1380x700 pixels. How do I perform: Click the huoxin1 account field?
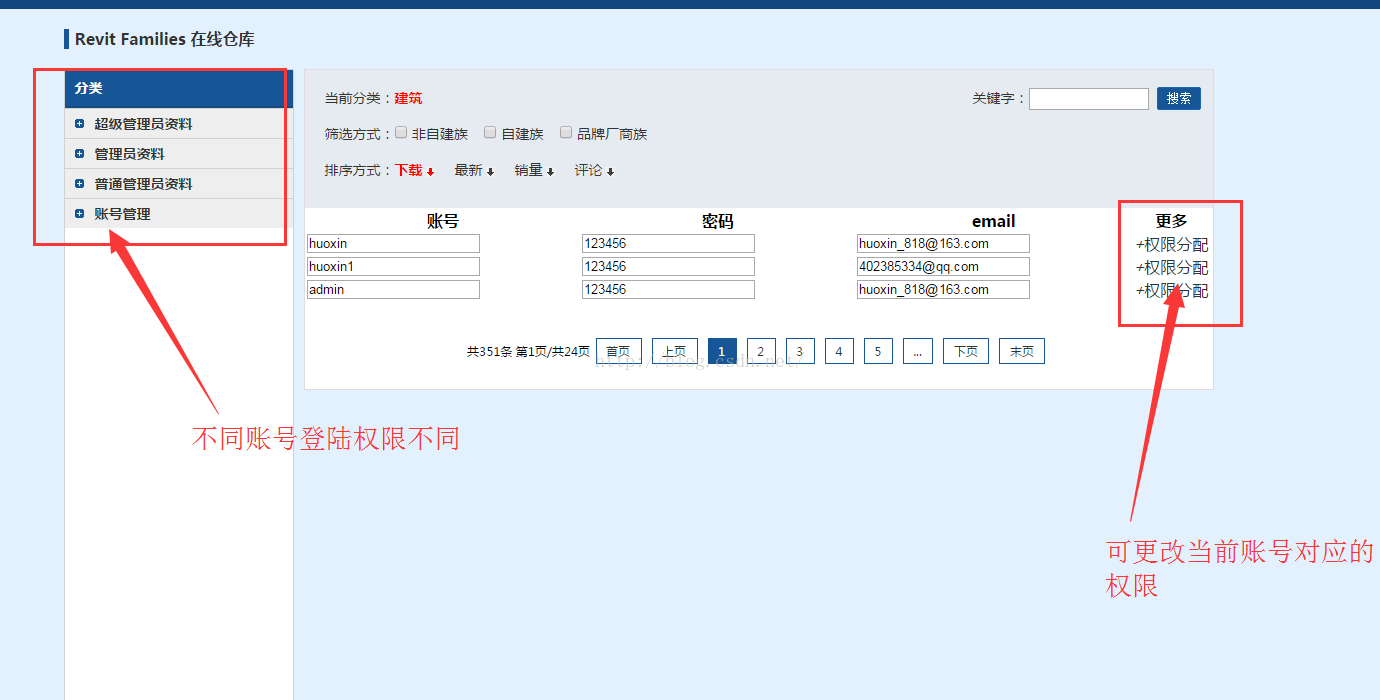[x=393, y=267]
